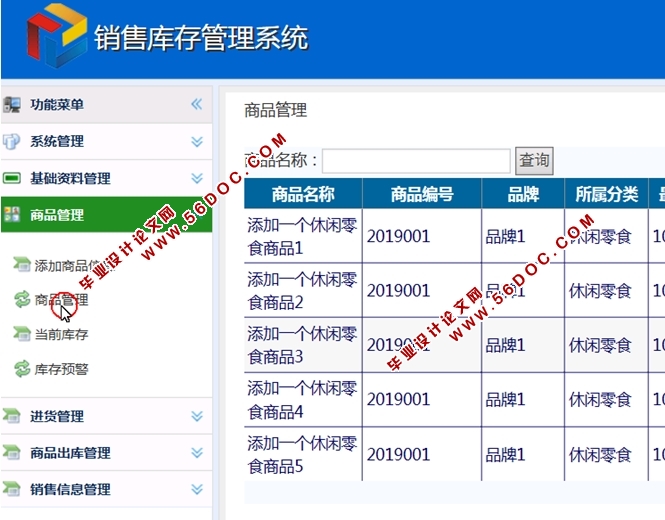
Task: Click 休闲零食 in the 商品3 row
Action: tap(600, 345)
